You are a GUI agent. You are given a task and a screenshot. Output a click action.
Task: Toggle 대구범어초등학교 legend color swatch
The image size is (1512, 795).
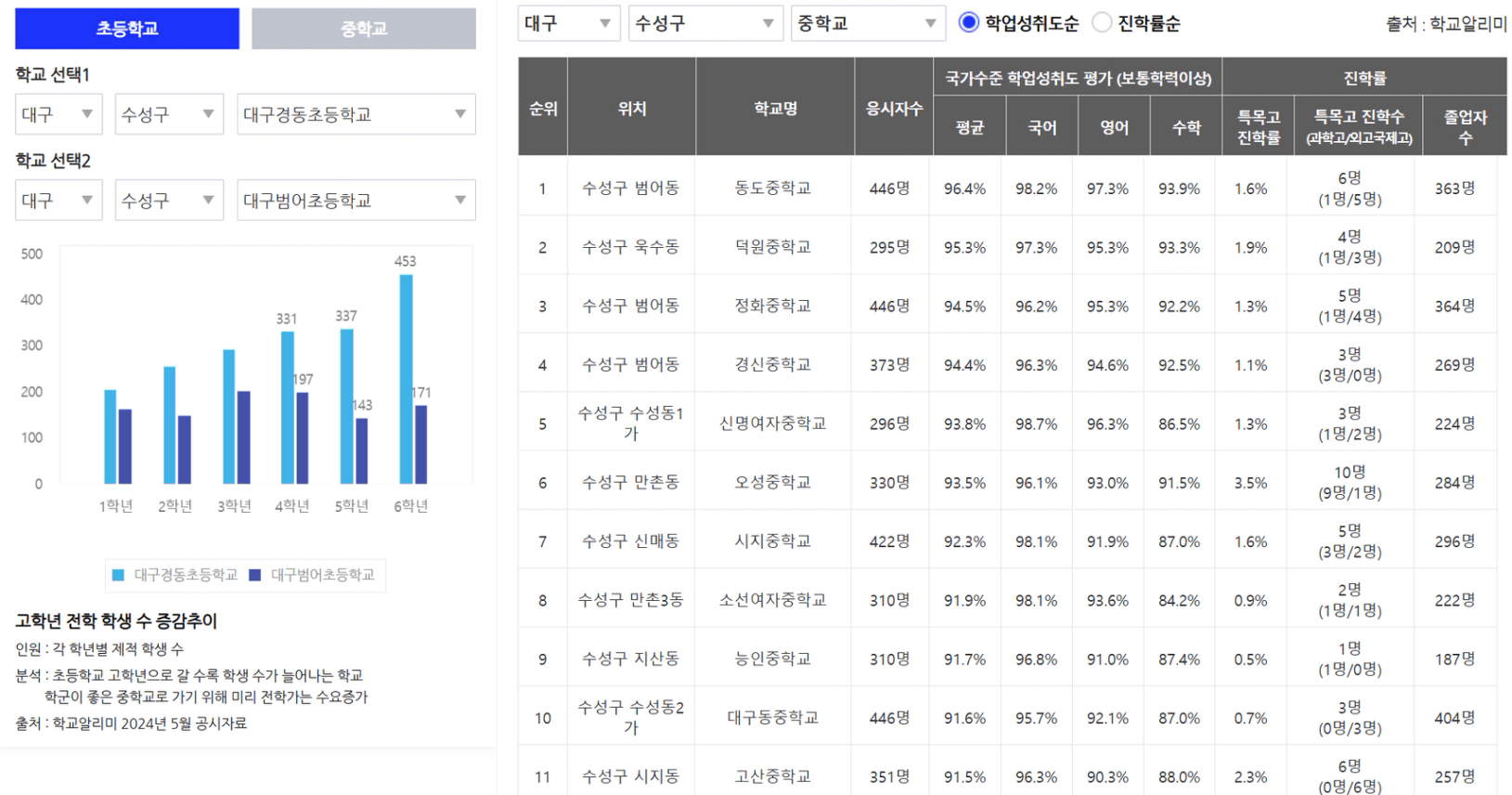[x=255, y=575]
